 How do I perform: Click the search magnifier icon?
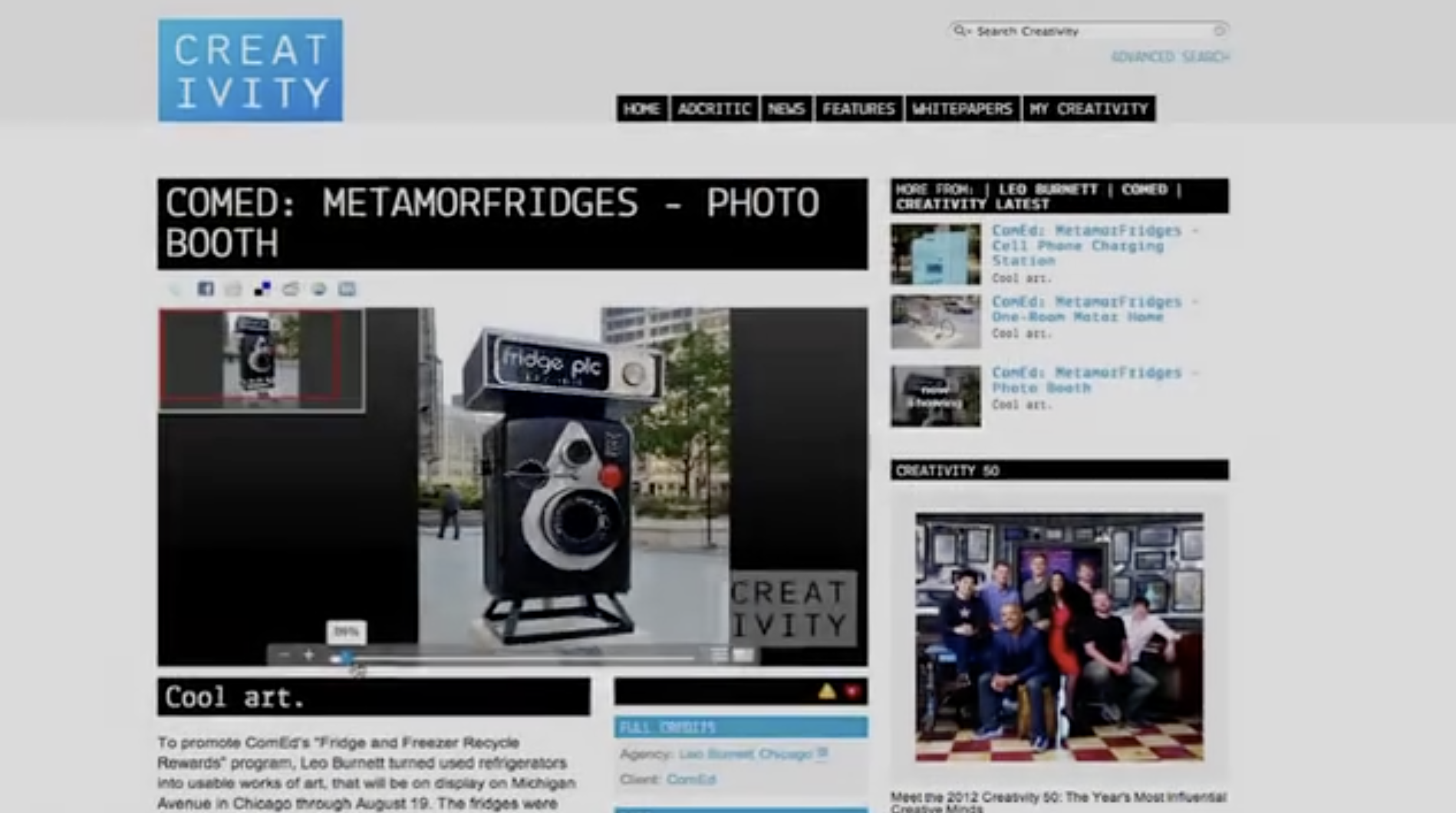point(960,31)
